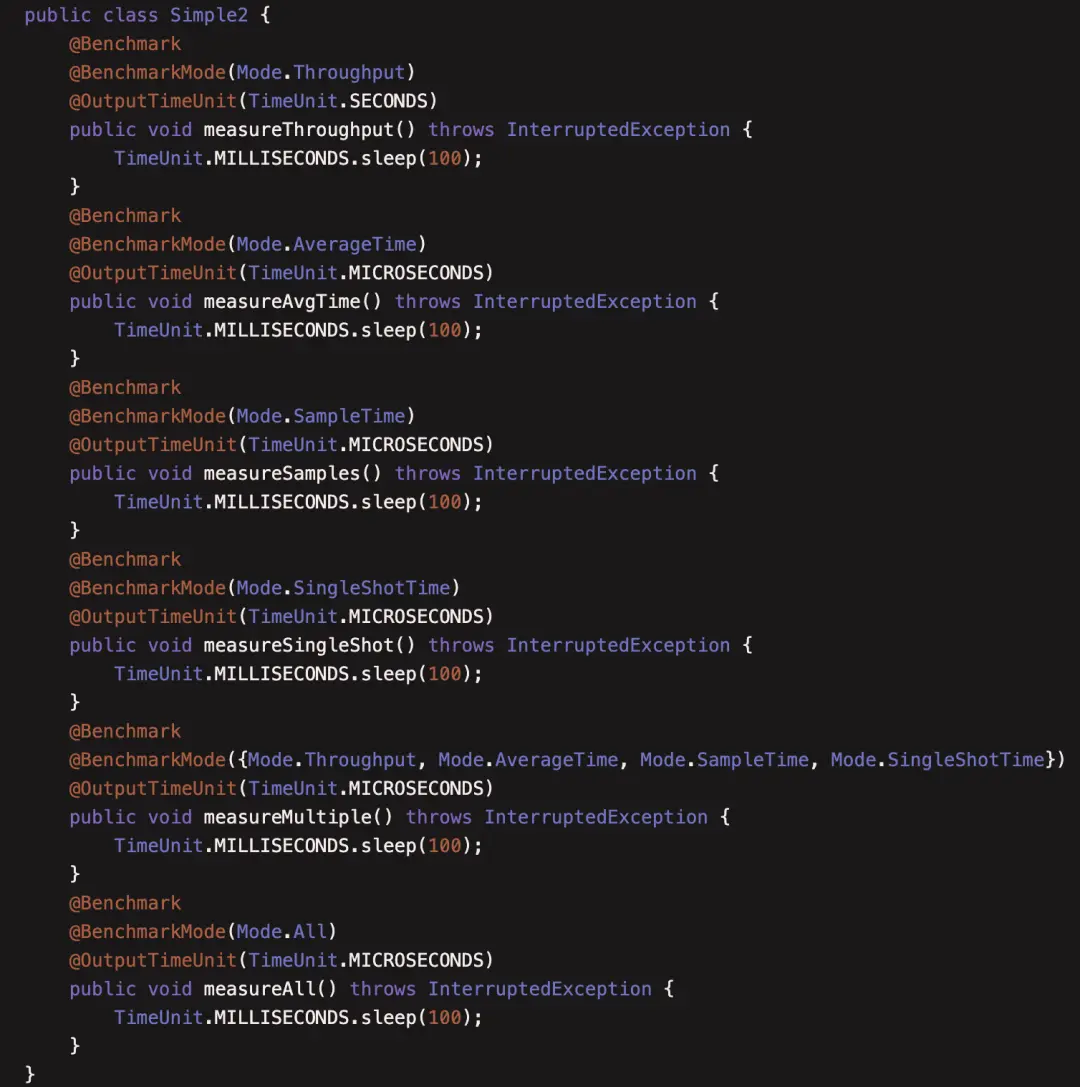Click the 100 argument in measureSamples sleep
Screen dimensions: 1080x1087
coord(444,502)
